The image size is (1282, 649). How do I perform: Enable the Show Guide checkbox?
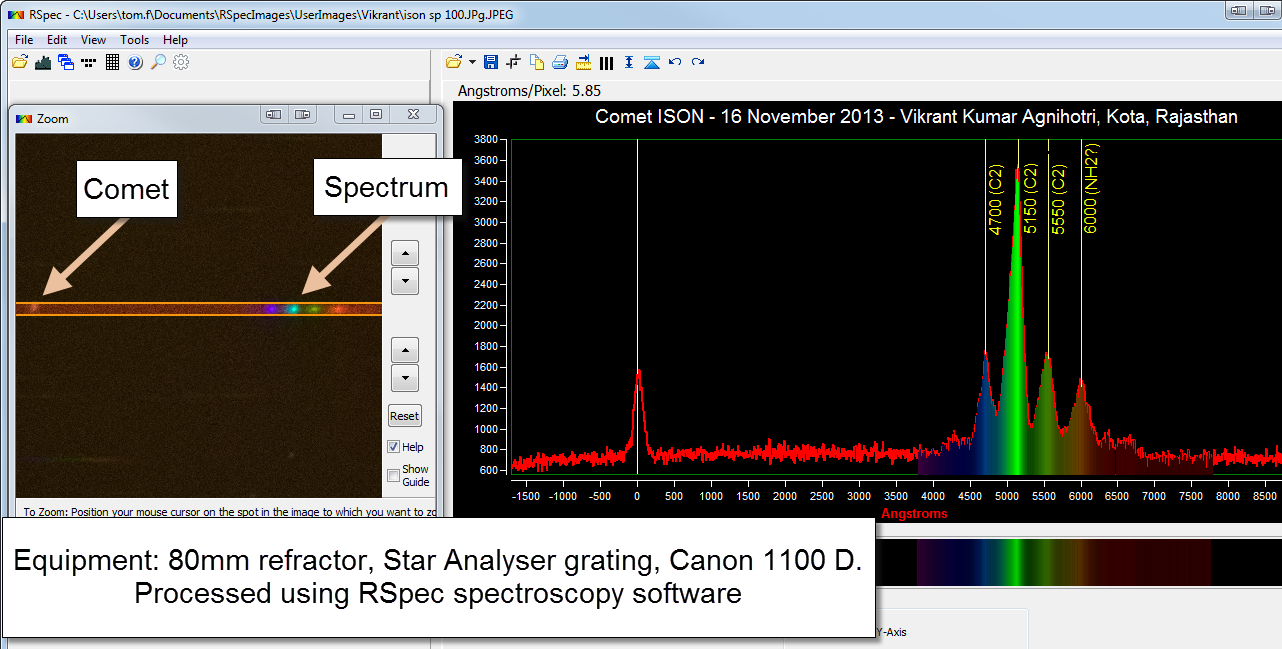(394, 475)
